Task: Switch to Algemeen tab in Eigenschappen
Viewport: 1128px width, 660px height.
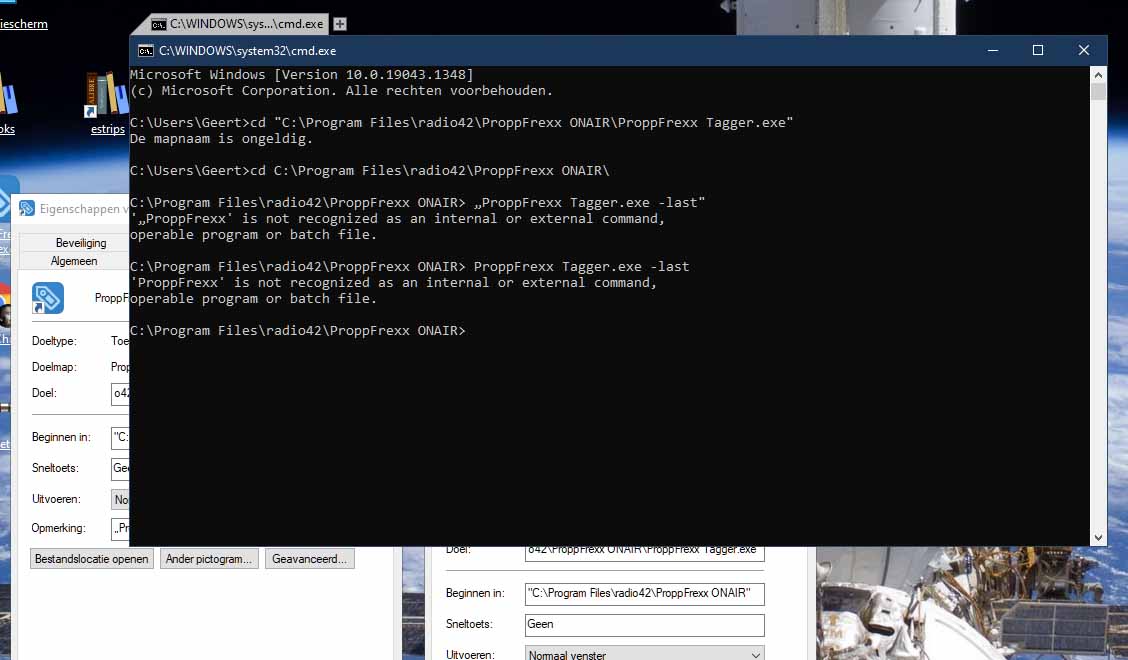Action: point(73,261)
